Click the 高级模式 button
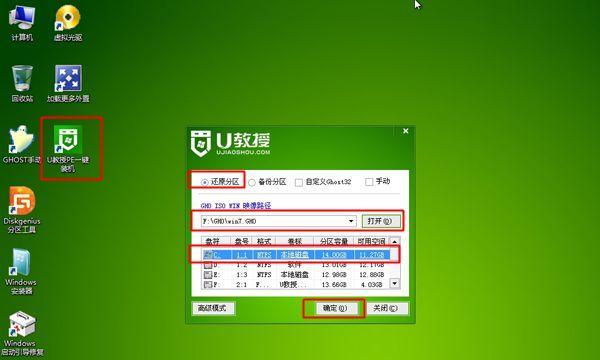This screenshot has width=600, height=360. pyautogui.click(x=213, y=308)
